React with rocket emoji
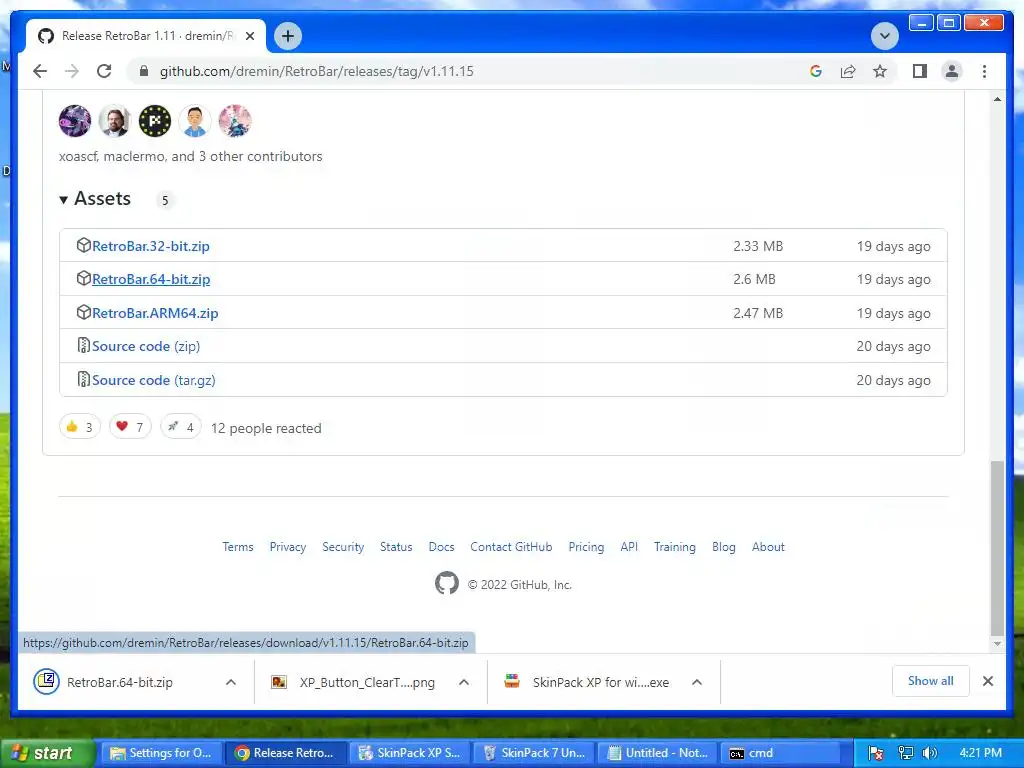 click(x=181, y=427)
